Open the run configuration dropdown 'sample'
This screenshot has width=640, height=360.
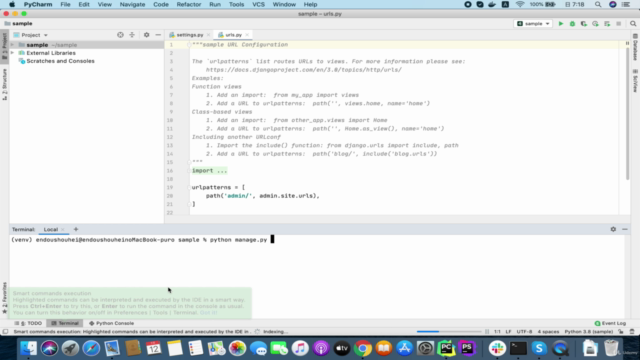[x=533, y=24]
